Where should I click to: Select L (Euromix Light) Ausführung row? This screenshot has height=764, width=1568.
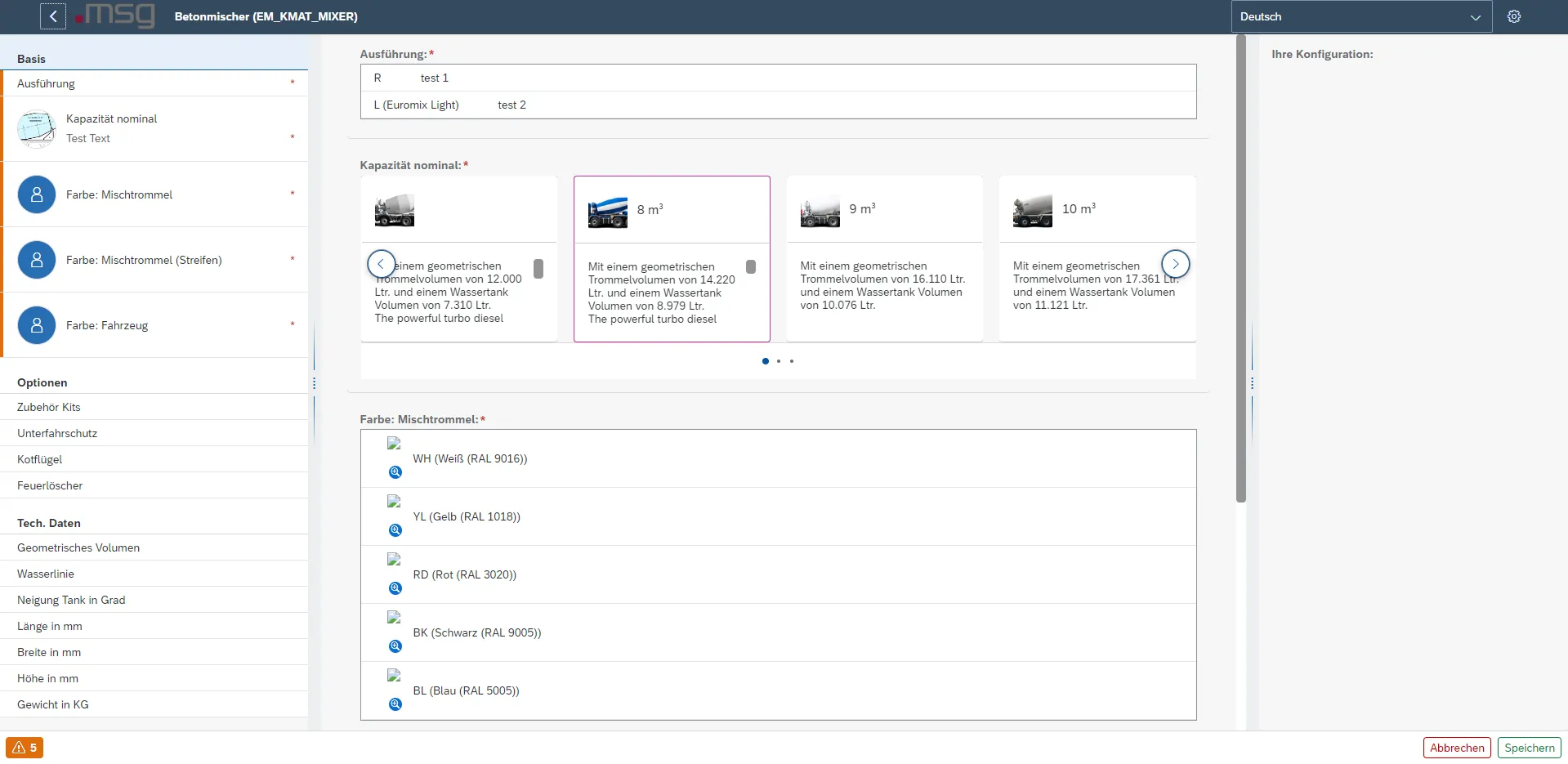pos(778,105)
